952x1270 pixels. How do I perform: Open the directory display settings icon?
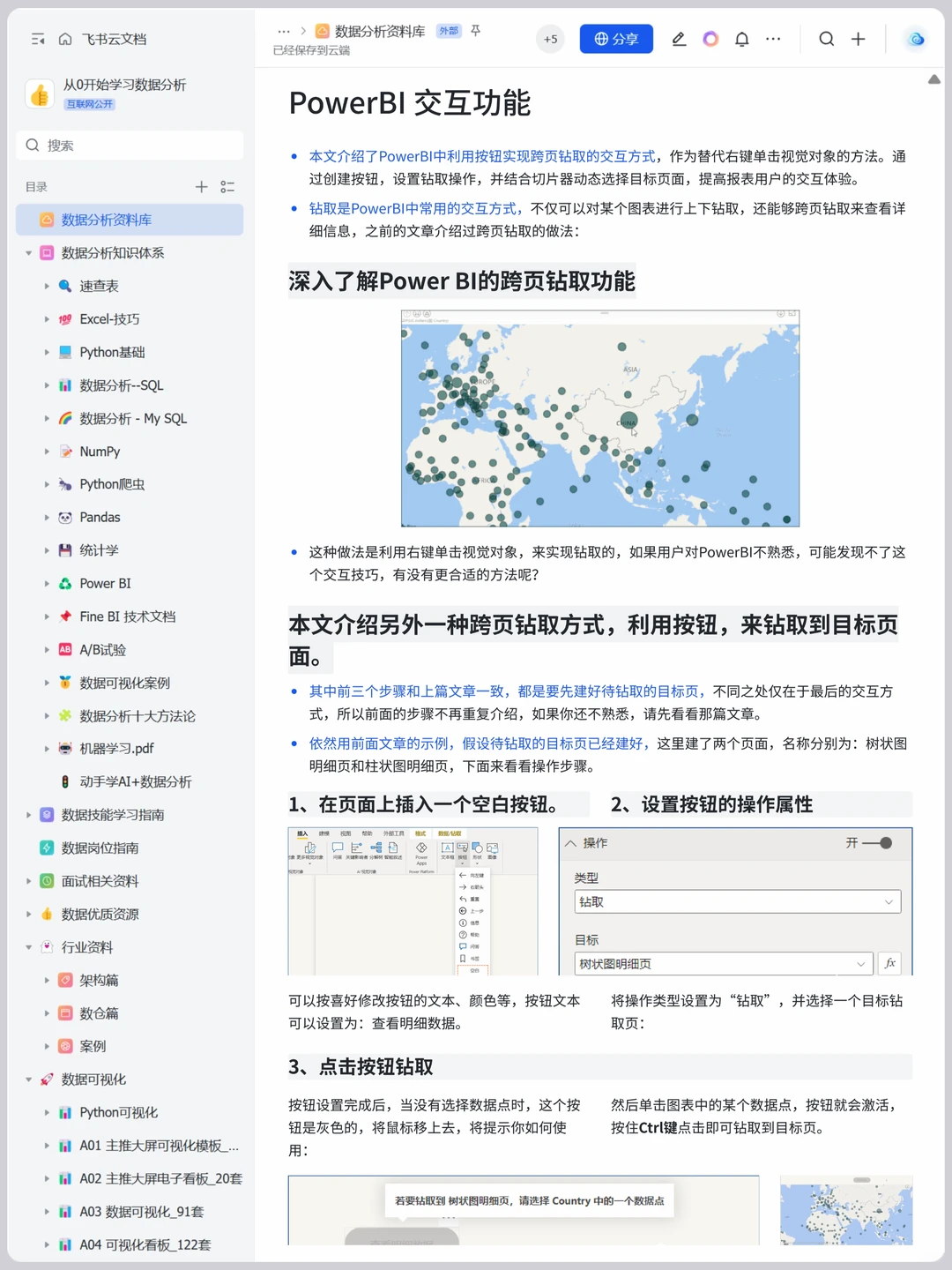point(227,187)
